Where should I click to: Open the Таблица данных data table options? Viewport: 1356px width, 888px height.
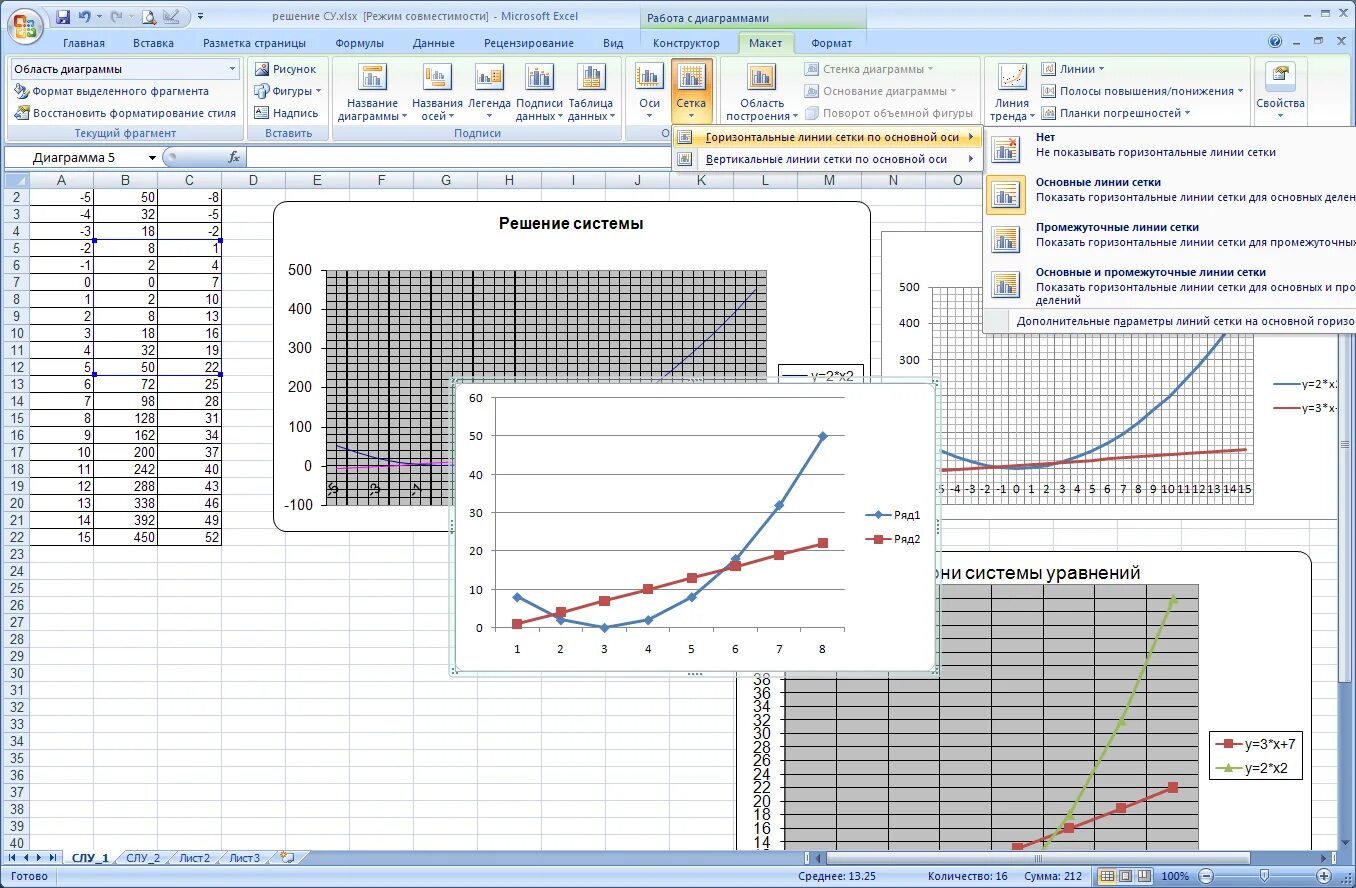(591, 93)
